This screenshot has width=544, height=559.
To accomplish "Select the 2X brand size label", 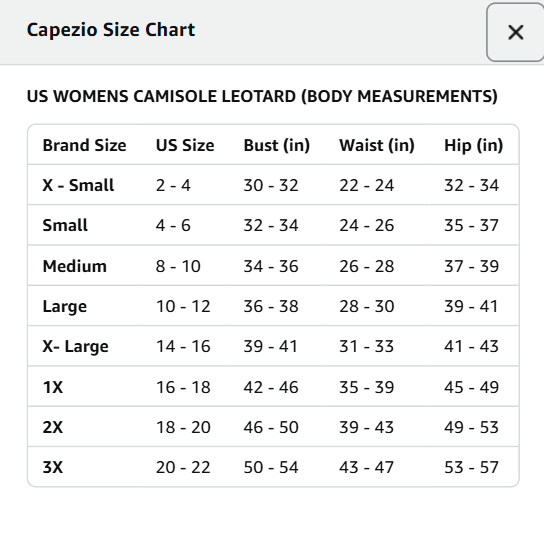I will 53,427.
